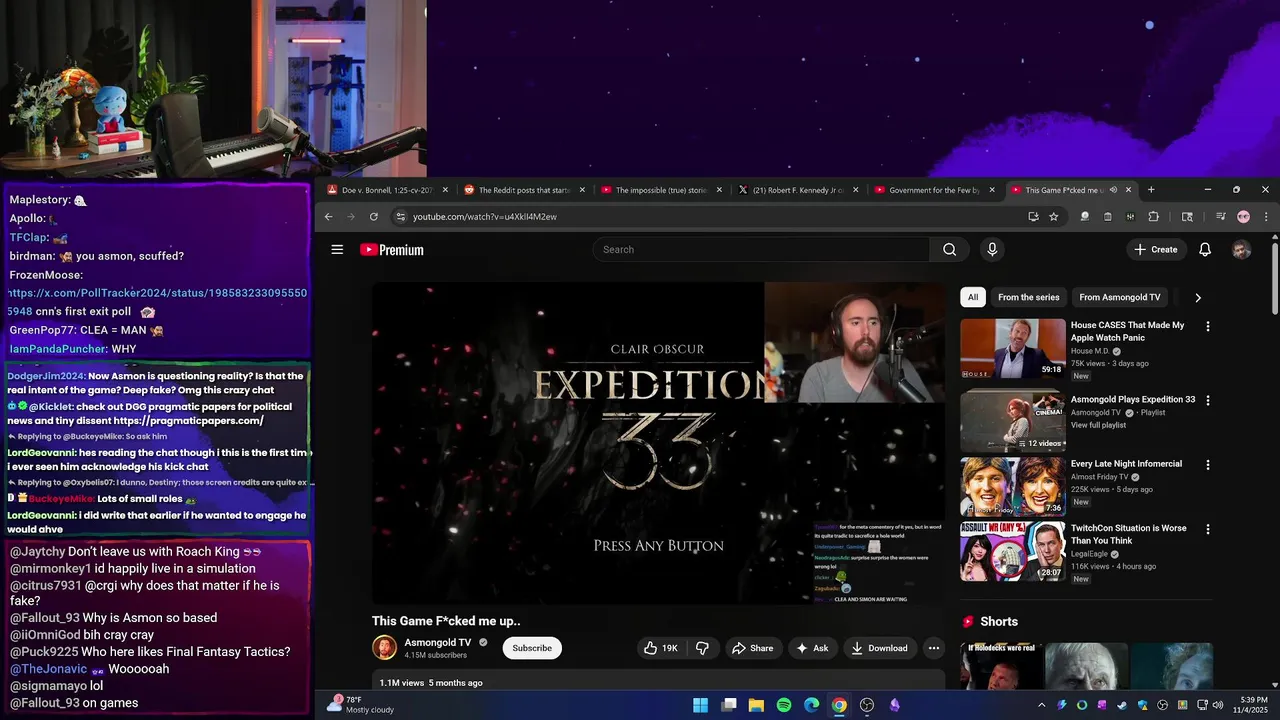Bookmark this page with the star
The width and height of the screenshot is (1280, 720).
(1054, 217)
